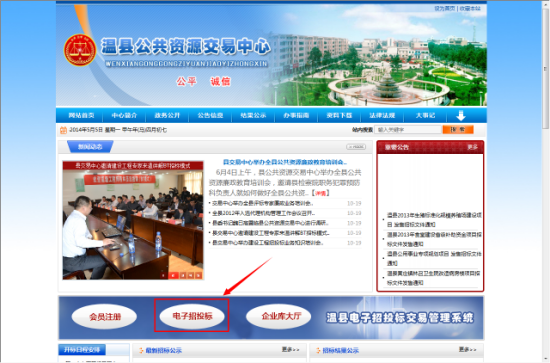Click 更多 in the 重要公告 header
This screenshot has width=550, height=363.
(472, 147)
